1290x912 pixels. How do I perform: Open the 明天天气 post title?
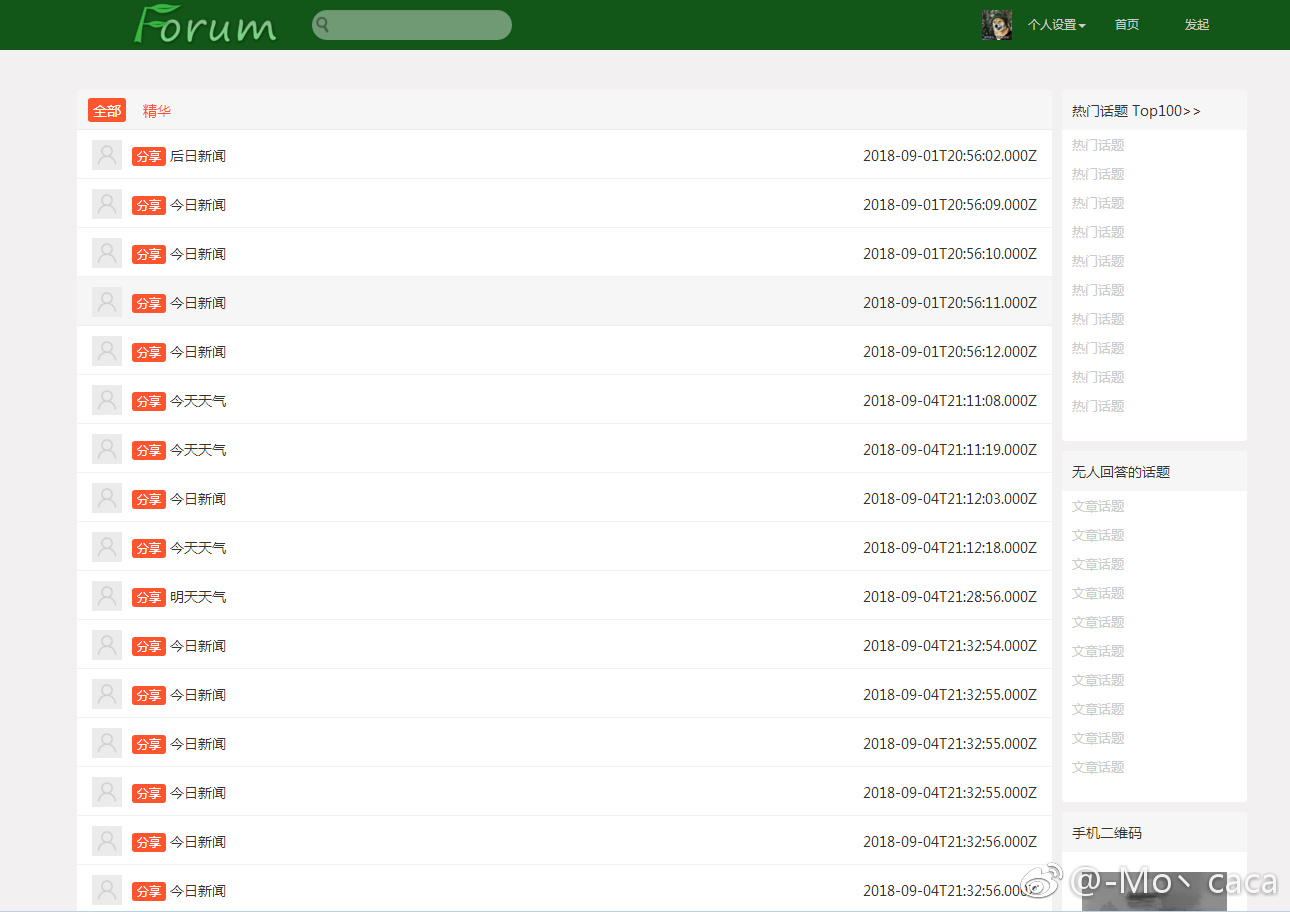(x=198, y=597)
